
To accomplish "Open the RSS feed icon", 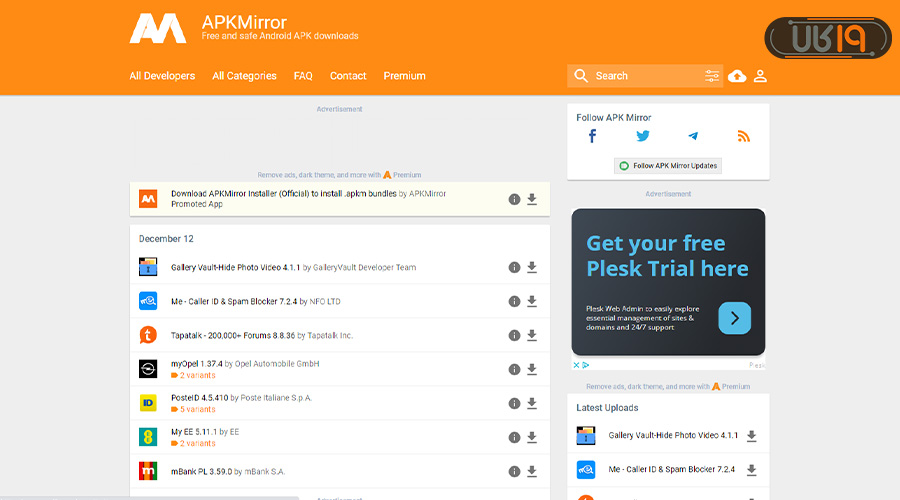I will click(x=743, y=137).
